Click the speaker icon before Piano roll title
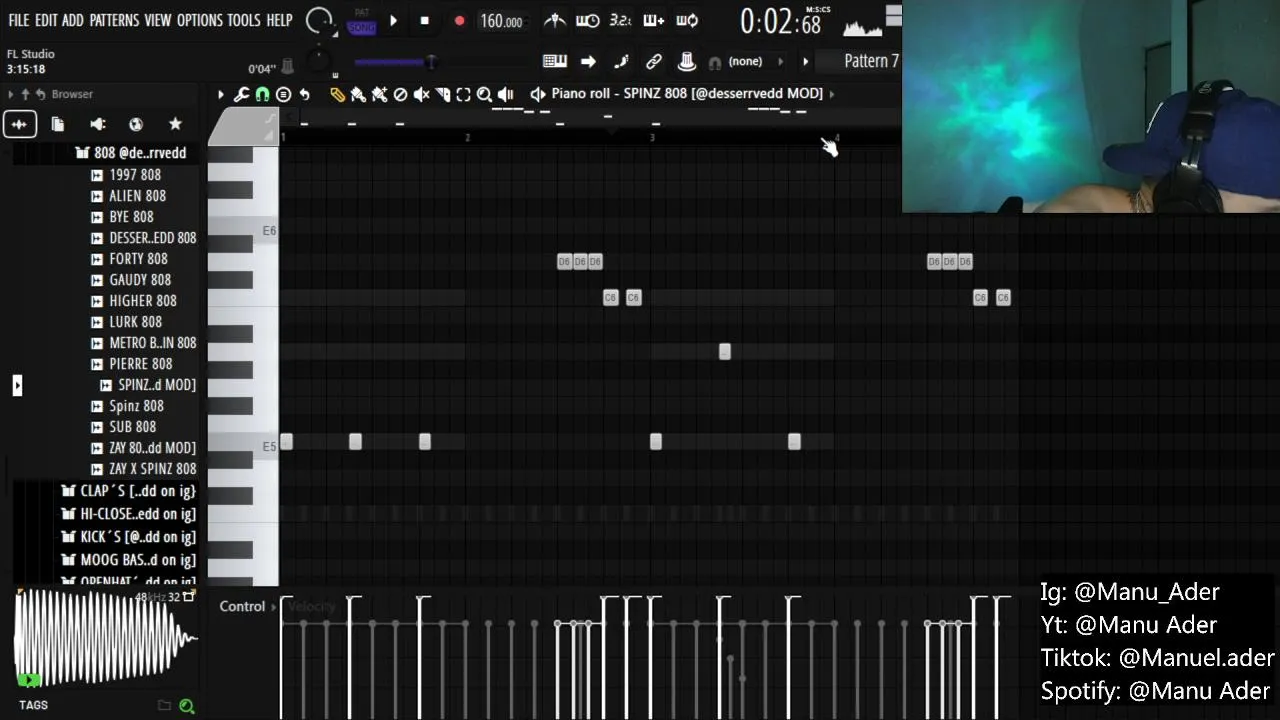Image resolution: width=1280 pixels, height=720 pixels. pyautogui.click(x=538, y=93)
